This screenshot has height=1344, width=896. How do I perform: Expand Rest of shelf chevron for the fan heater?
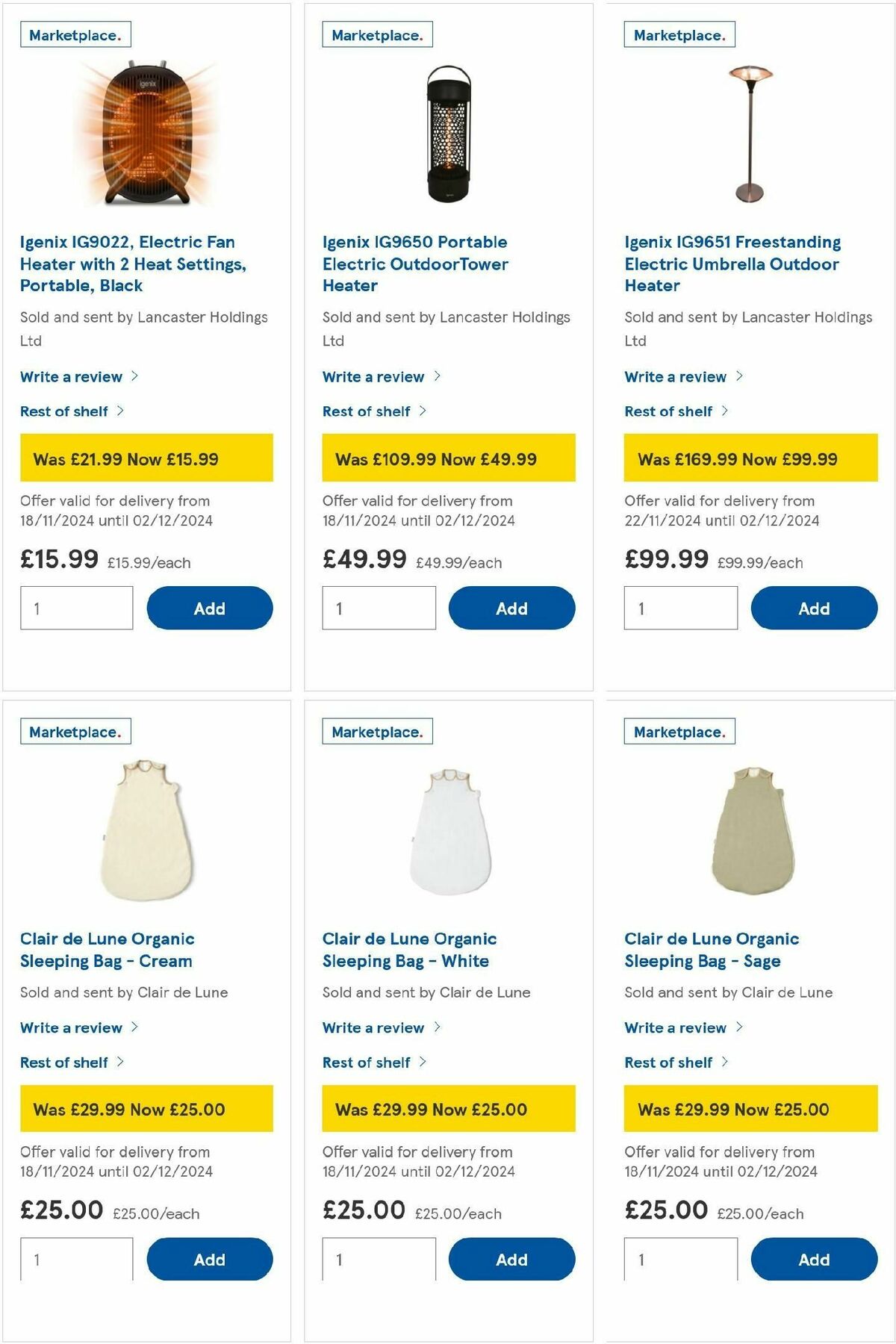[122, 410]
